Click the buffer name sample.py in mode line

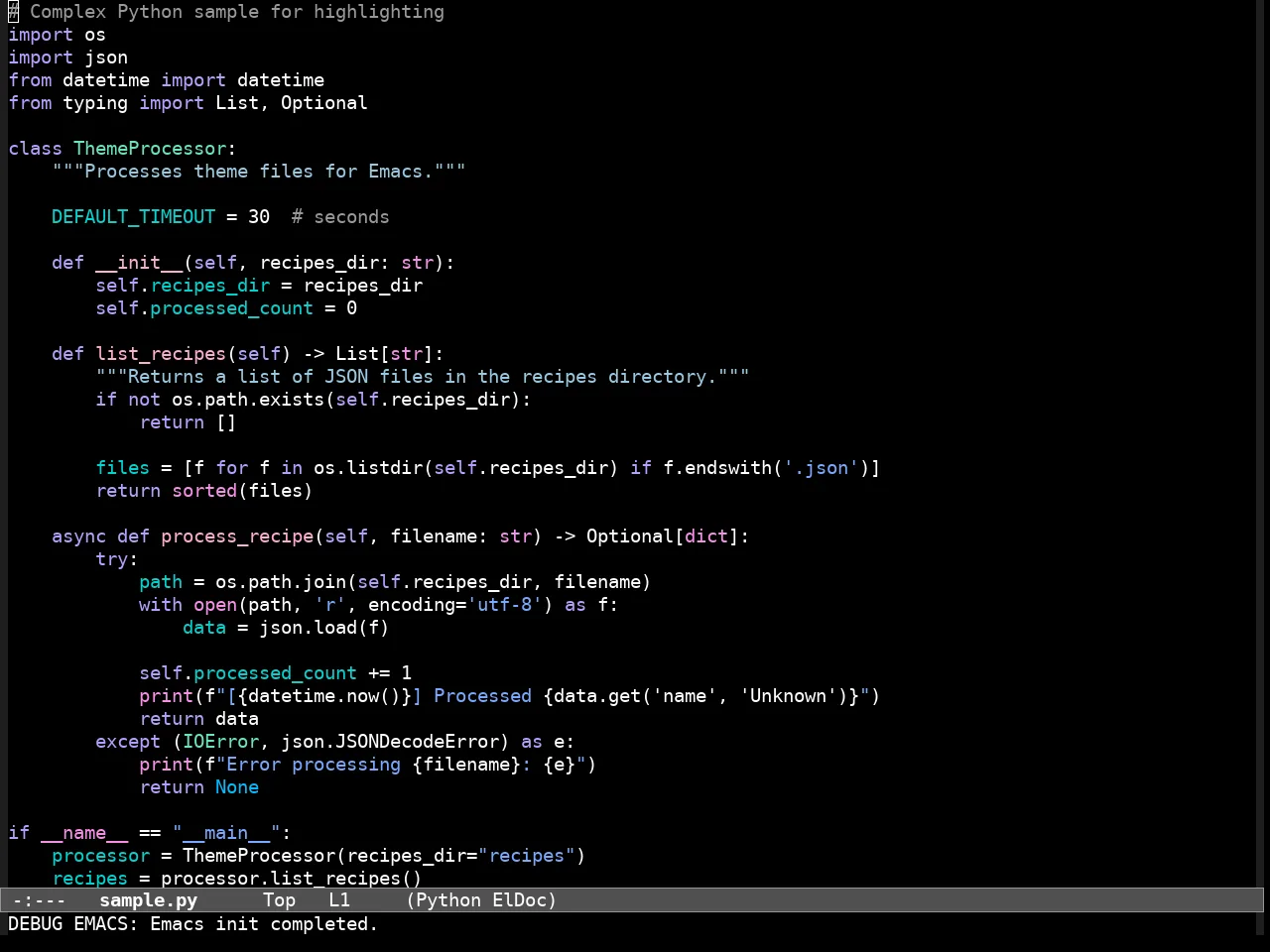[149, 900]
